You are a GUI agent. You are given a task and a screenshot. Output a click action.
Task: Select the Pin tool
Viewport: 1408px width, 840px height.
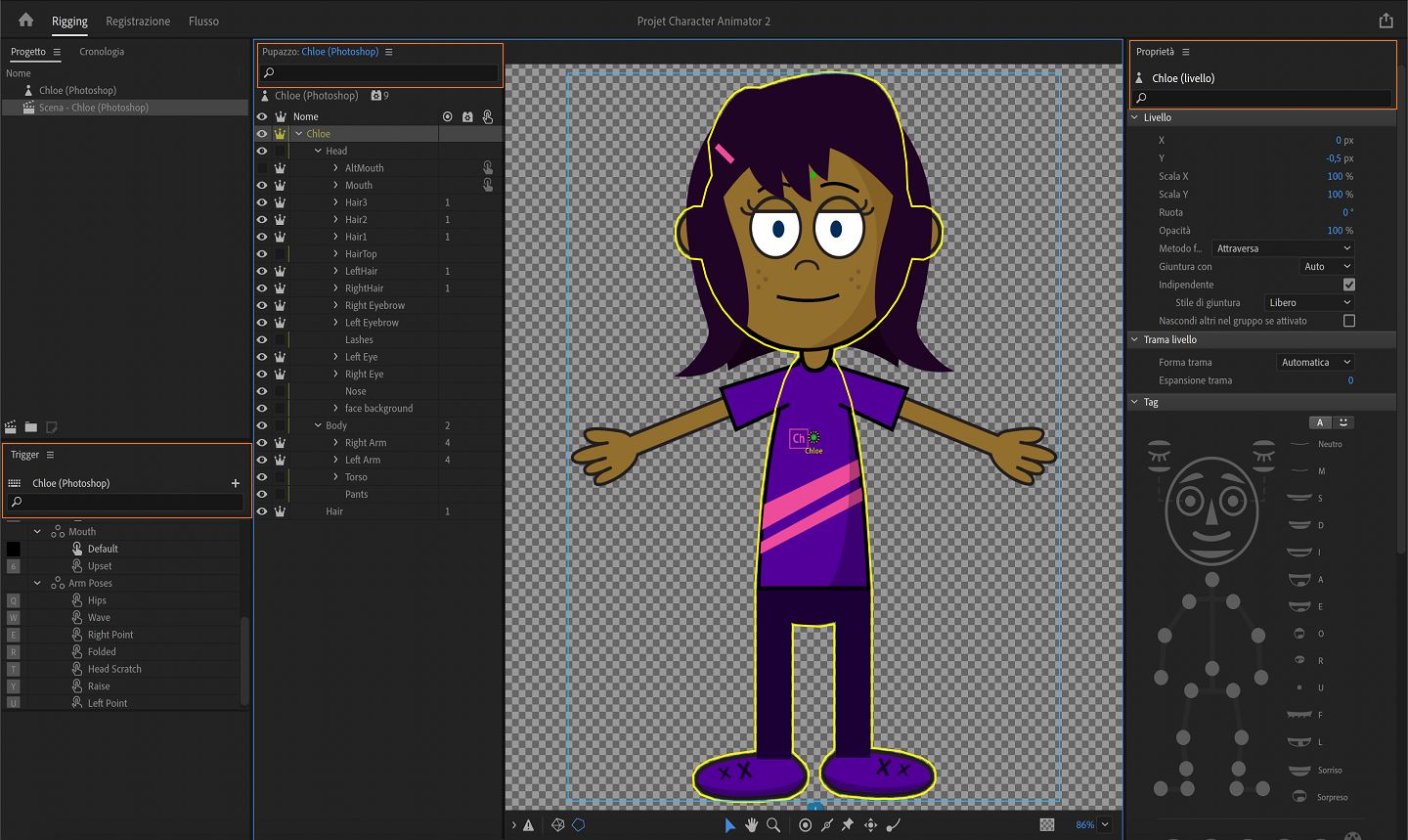[x=848, y=825]
